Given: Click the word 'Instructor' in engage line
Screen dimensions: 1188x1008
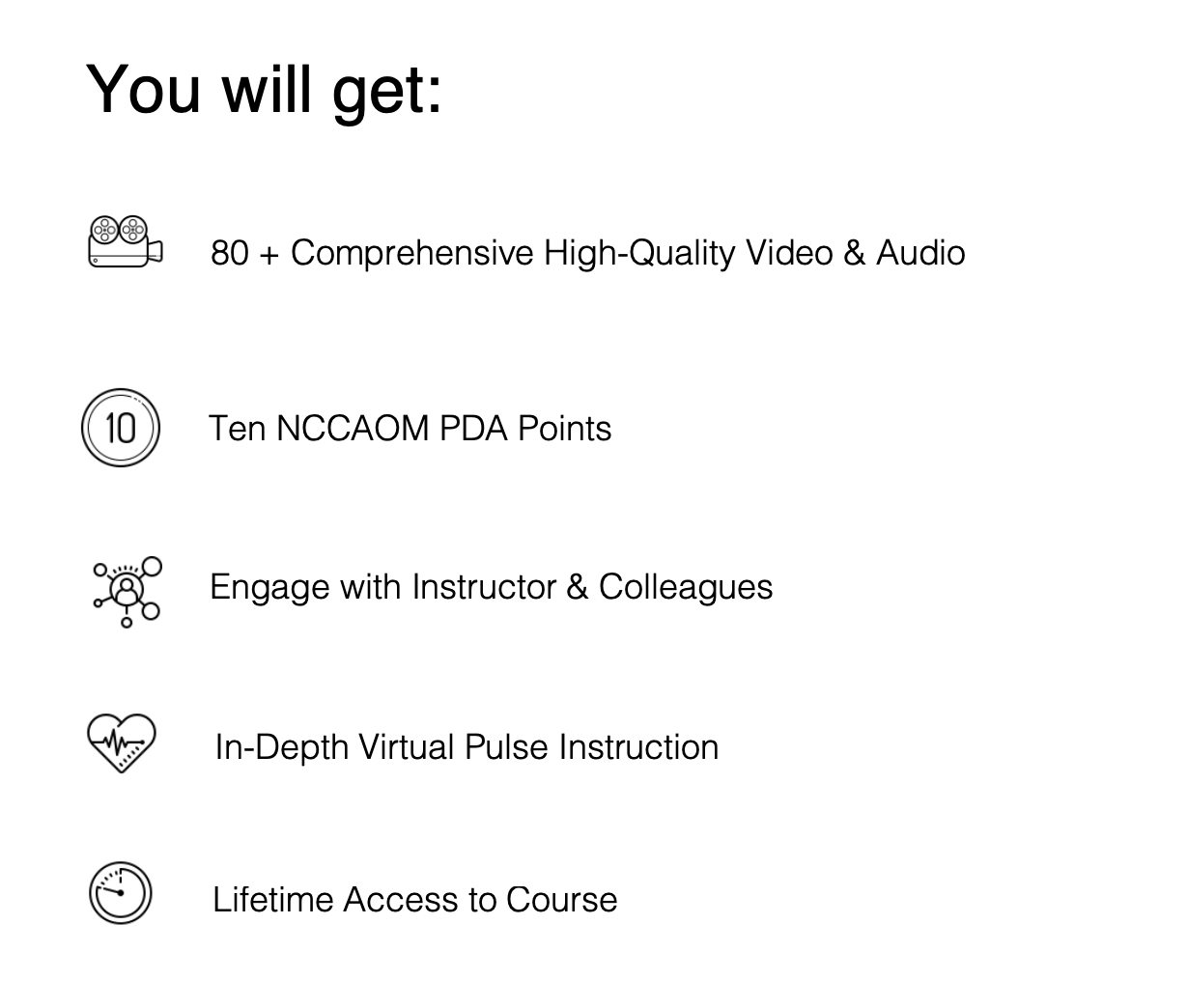Looking at the screenshot, I should [484, 587].
